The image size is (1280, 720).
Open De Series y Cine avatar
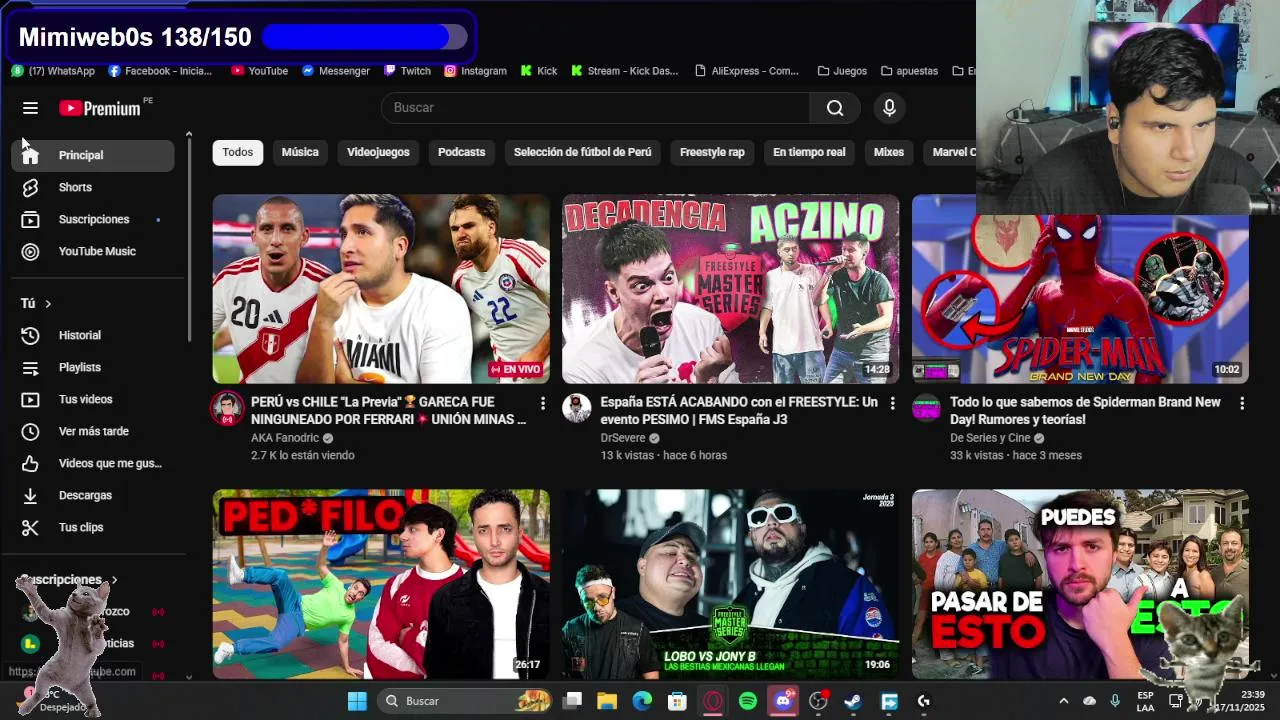click(x=927, y=408)
